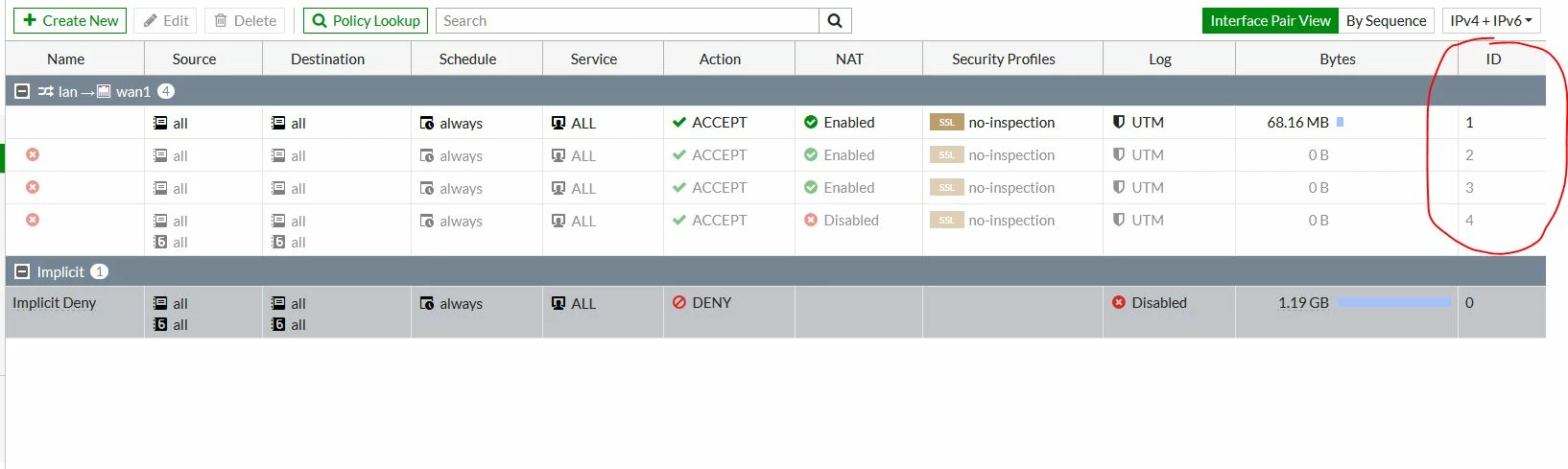Viewport: 1568px width, 469px height.
Task: Click the Implicit Deny bytes usage bar
Action: 1393,302
